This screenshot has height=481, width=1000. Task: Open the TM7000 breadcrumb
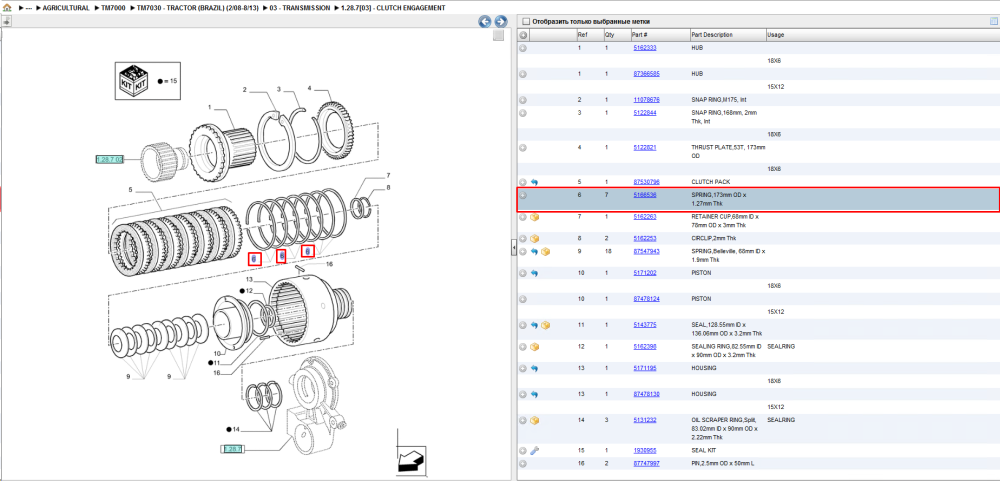point(114,8)
